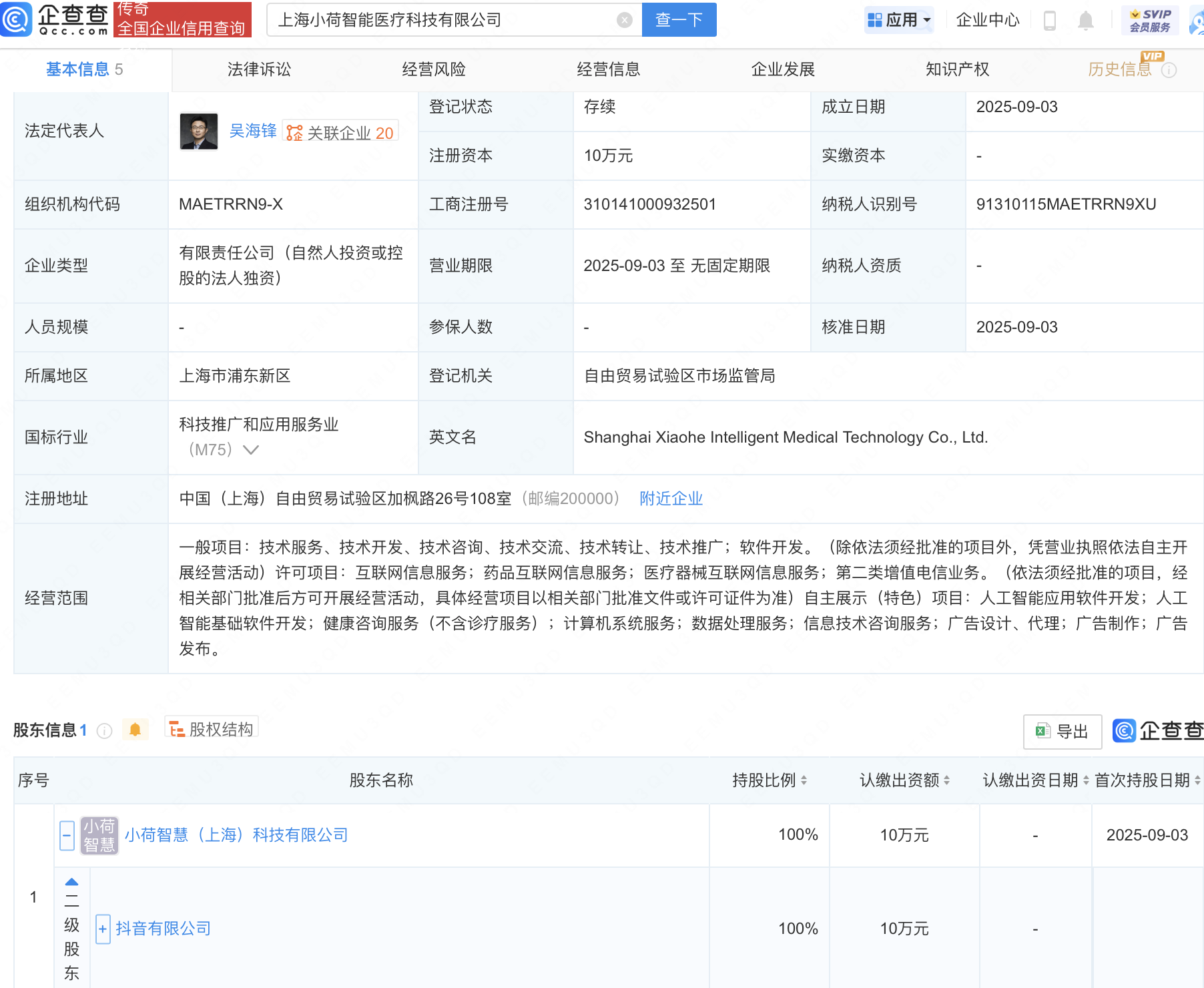1204x988 pixels.
Task: Switch to 经营风险 tab
Action: pos(434,69)
